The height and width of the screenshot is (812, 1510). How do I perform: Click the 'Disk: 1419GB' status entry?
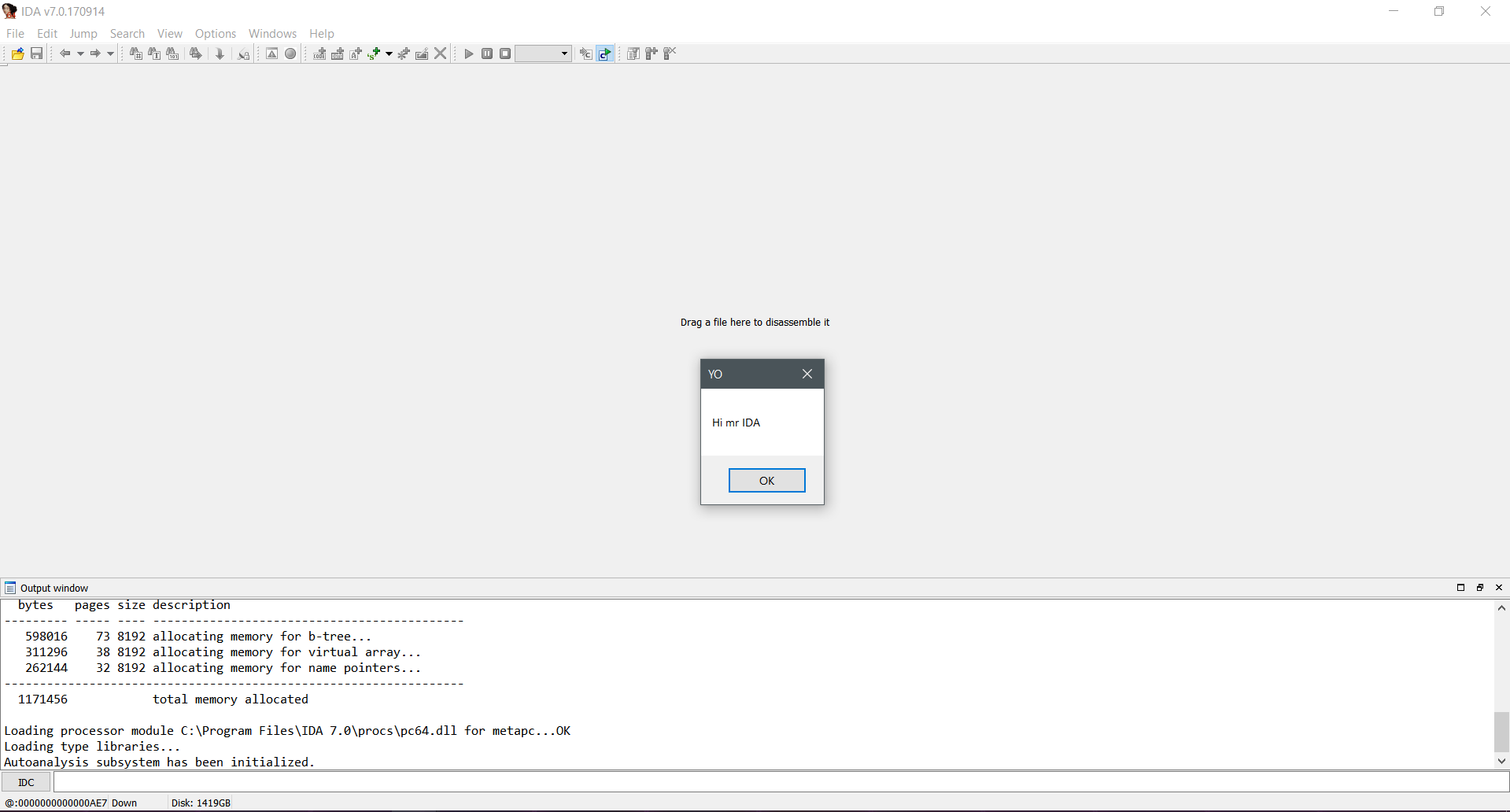(201, 803)
